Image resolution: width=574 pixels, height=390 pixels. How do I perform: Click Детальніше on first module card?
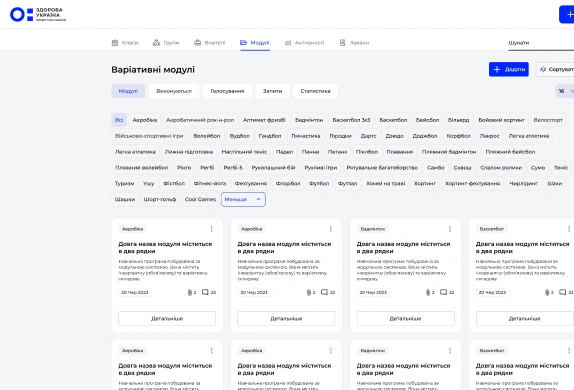(167, 319)
